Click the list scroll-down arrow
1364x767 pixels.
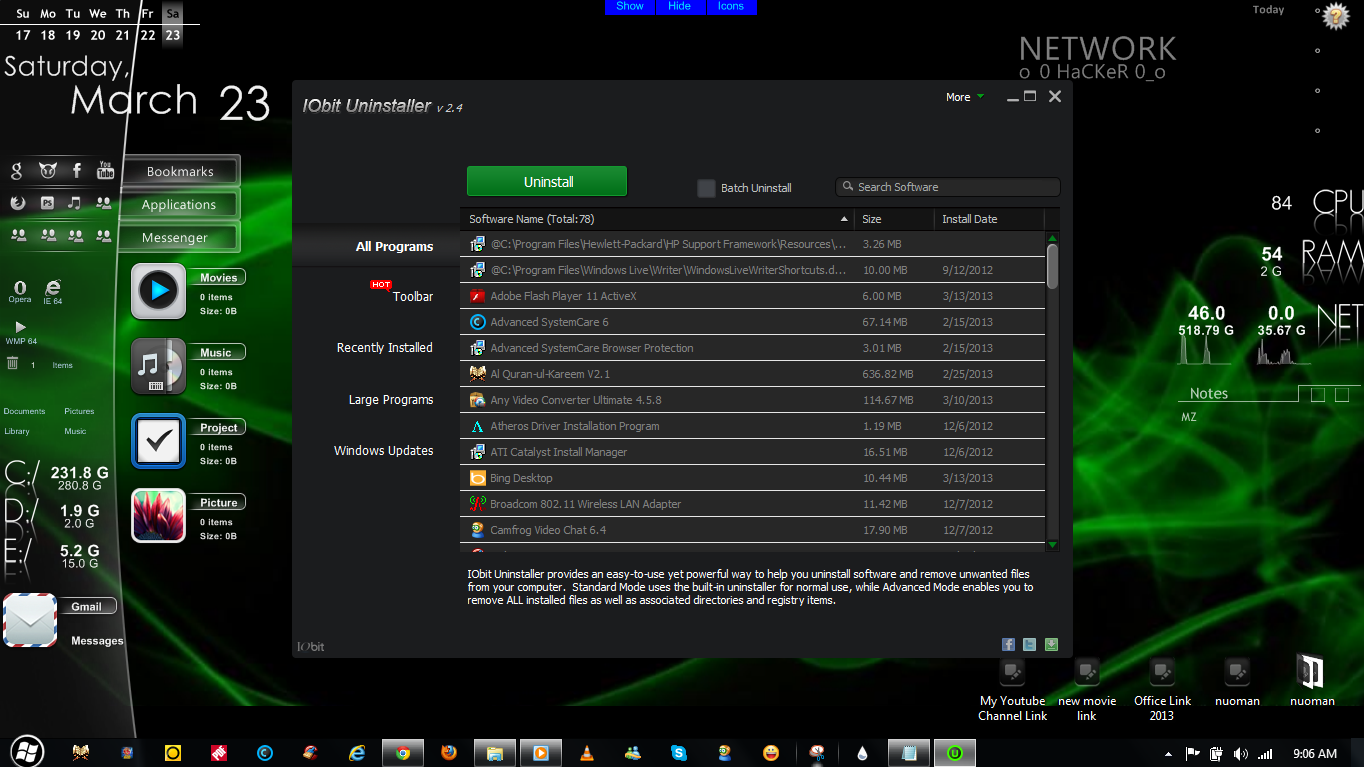[1052, 544]
